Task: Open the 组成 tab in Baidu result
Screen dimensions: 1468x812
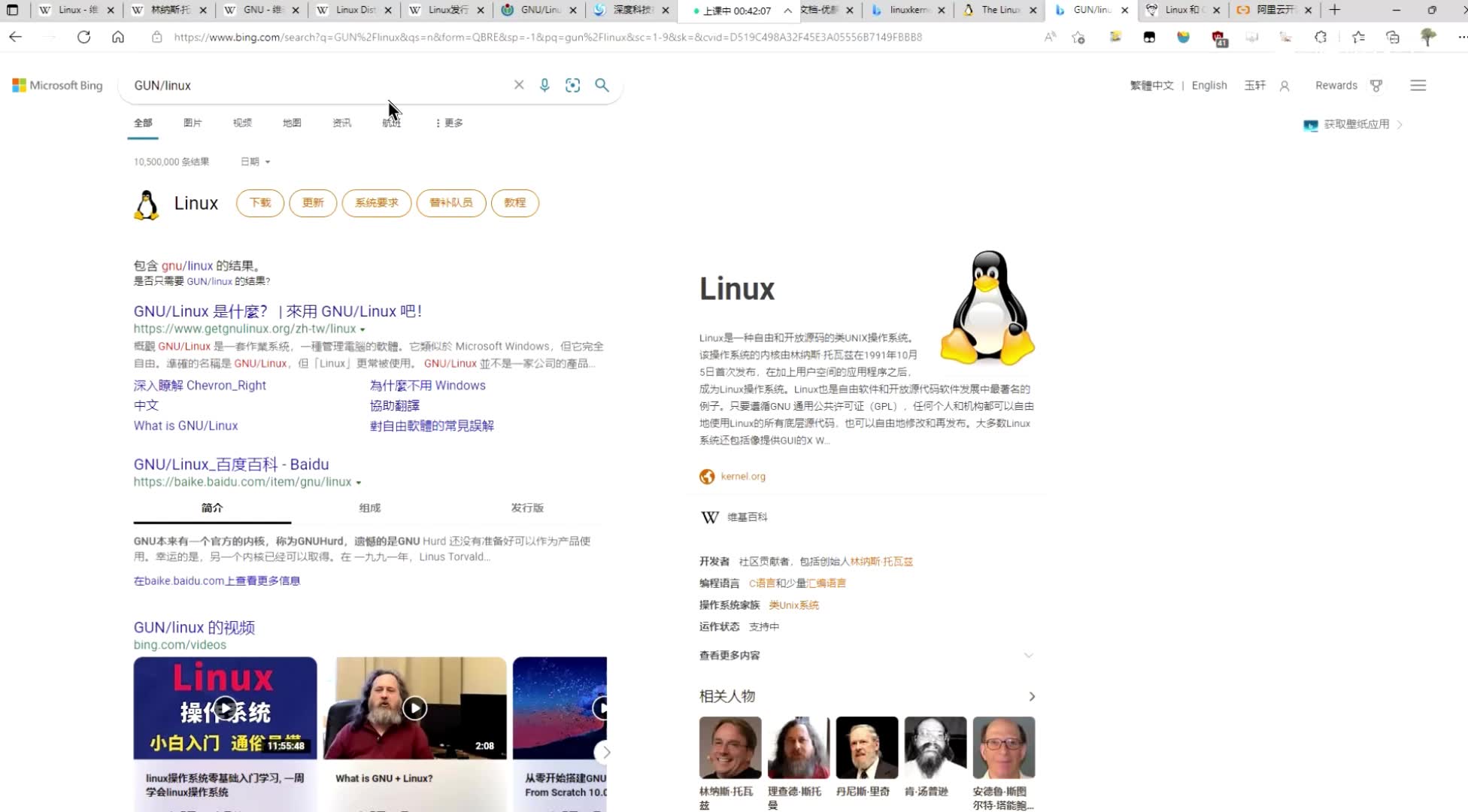Action: click(370, 507)
